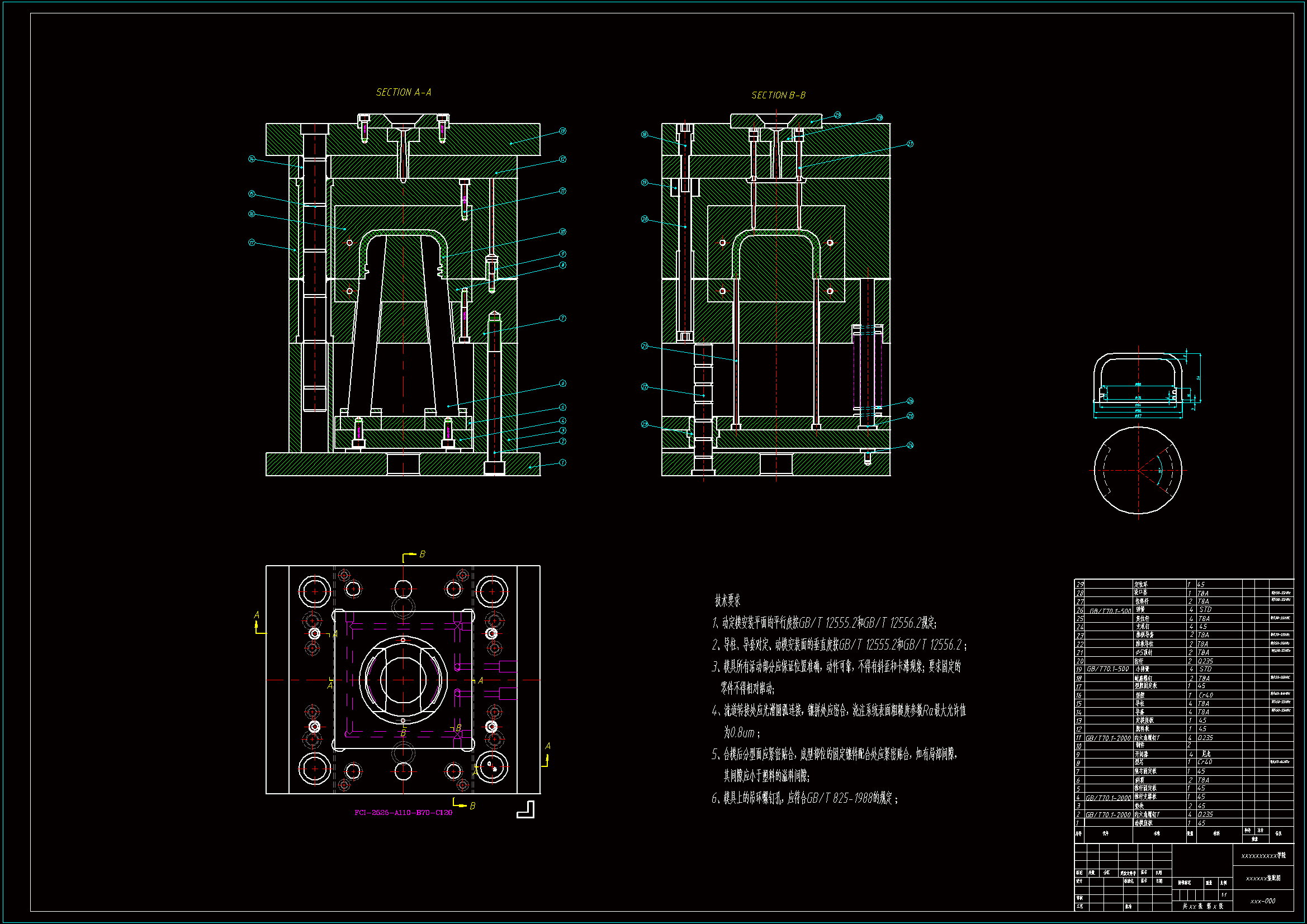This screenshot has height=924, width=1307.
Task: Click the SECTION A-A view title
Action: (x=403, y=92)
